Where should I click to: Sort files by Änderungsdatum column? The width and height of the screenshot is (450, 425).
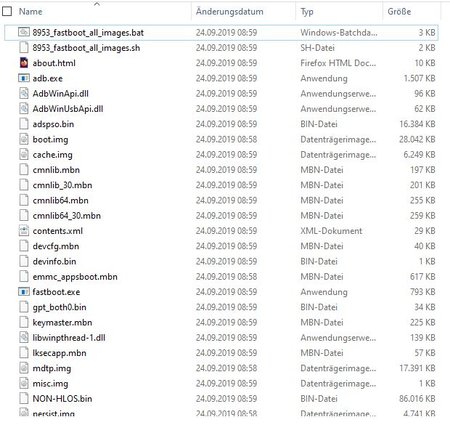tap(230, 12)
